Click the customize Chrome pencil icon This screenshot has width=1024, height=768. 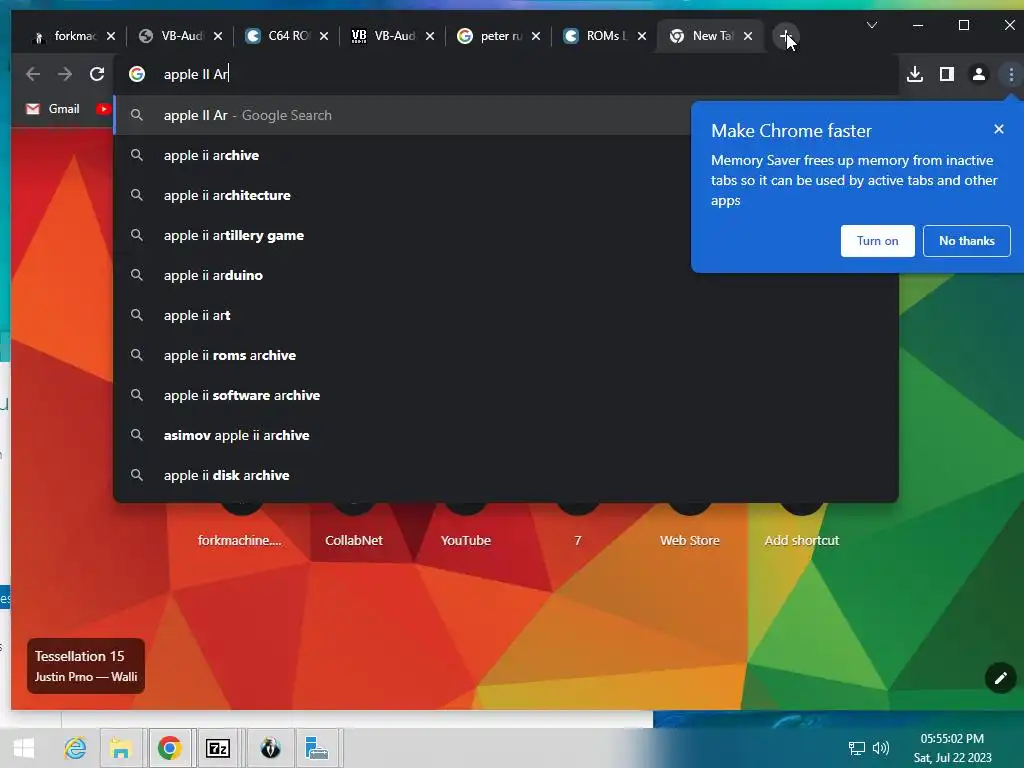coord(1000,679)
